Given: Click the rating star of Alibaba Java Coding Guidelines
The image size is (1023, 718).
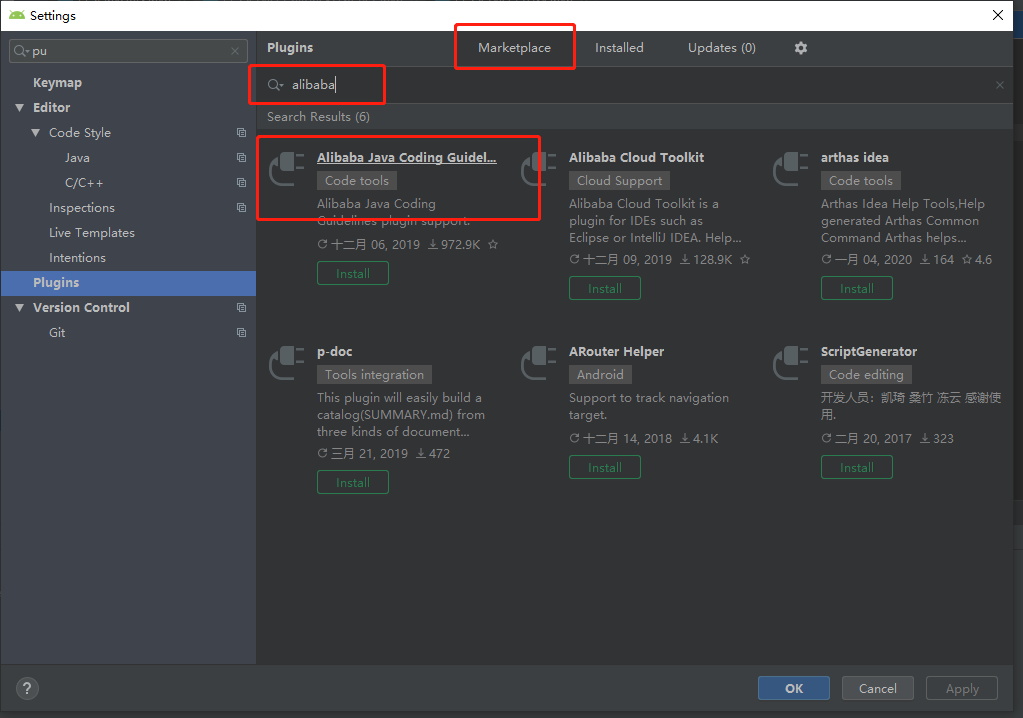Looking at the screenshot, I should click(493, 245).
